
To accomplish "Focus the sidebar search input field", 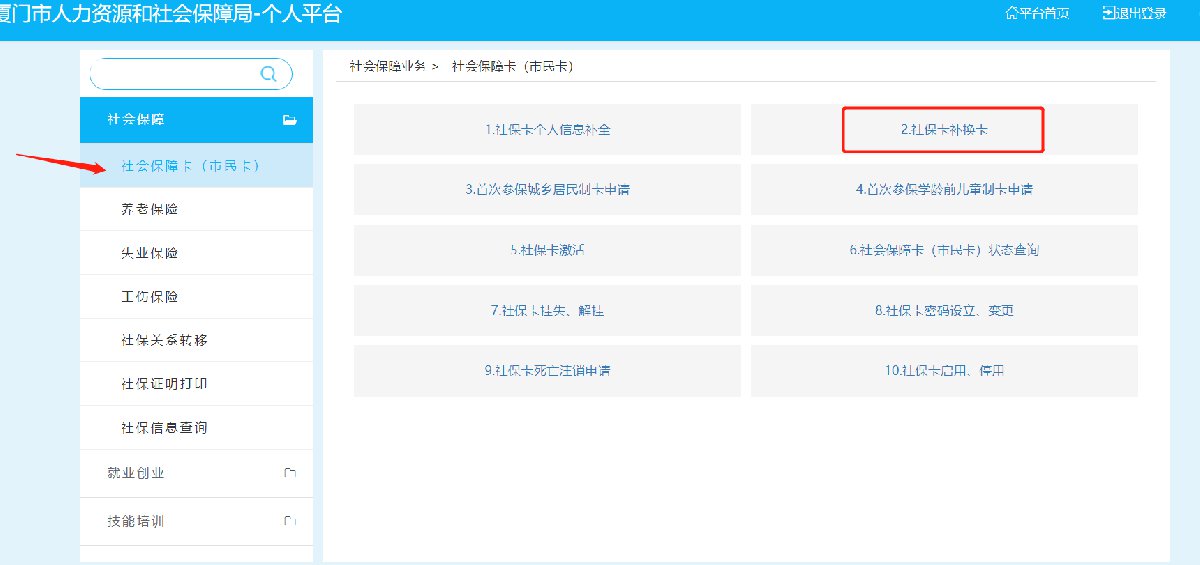I will 175,74.
